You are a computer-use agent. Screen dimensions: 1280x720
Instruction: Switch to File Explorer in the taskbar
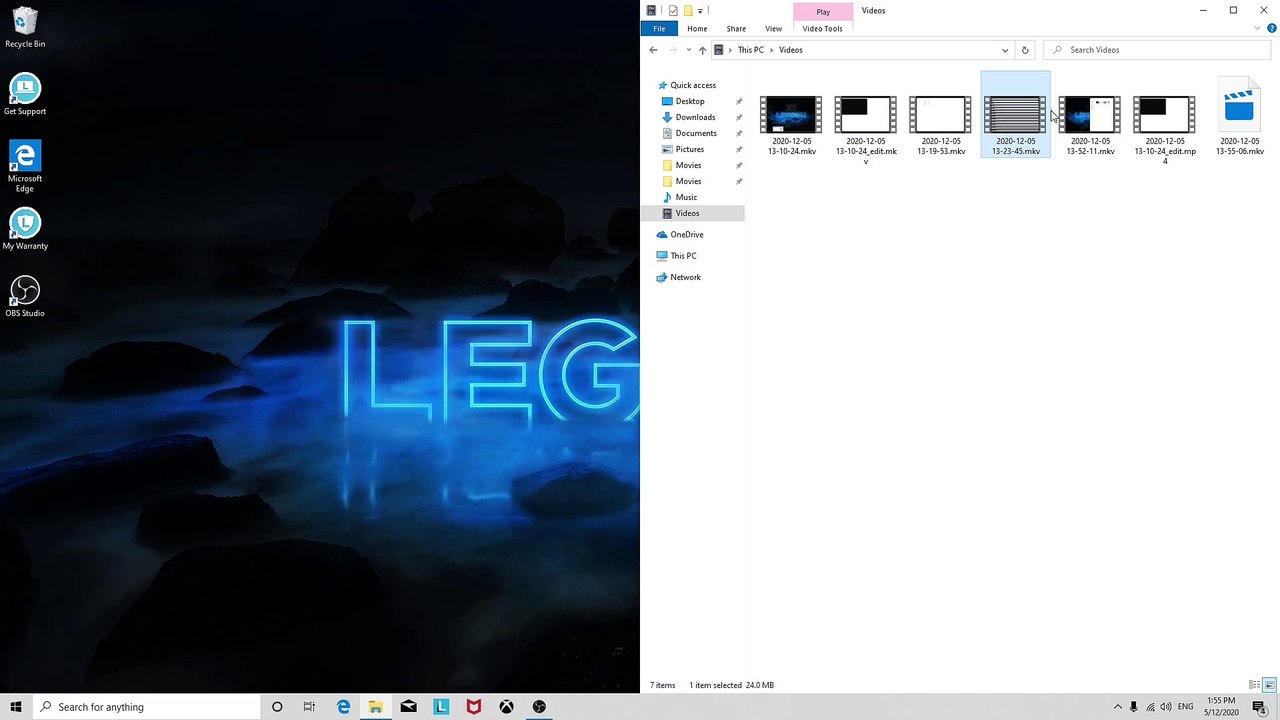[x=375, y=707]
